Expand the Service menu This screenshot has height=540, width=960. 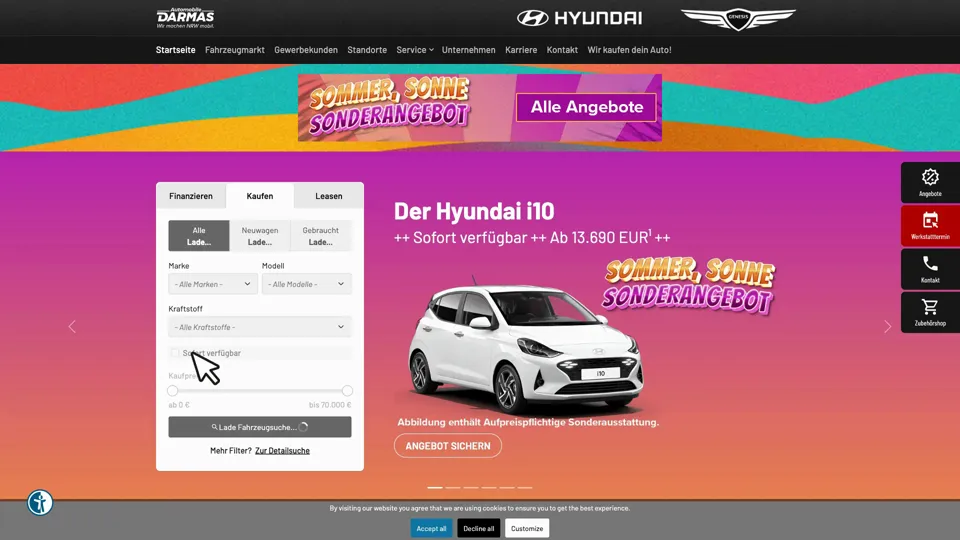414,50
